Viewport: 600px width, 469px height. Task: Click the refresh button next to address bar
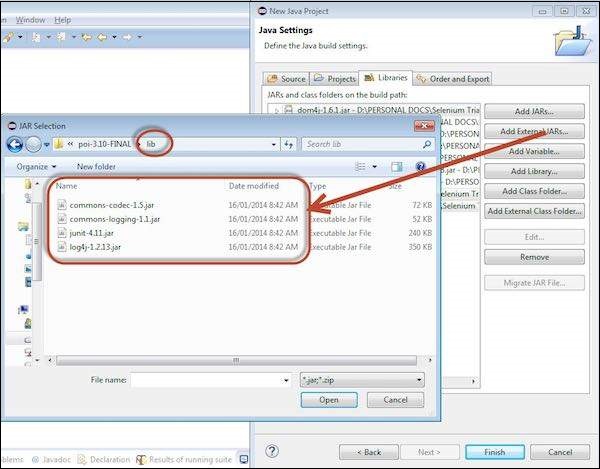[289, 144]
